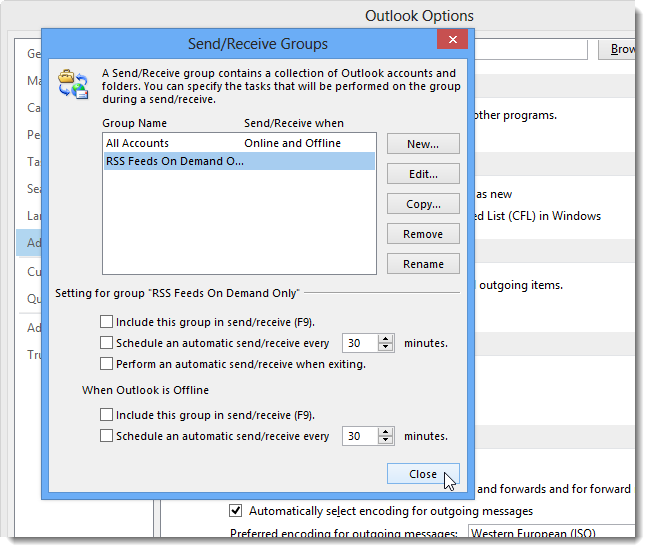Viewport: 650px width, 552px height.
Task: Increase online schedule minutes with up arrow
Action: pyautogui.click(x=386, y=339)
